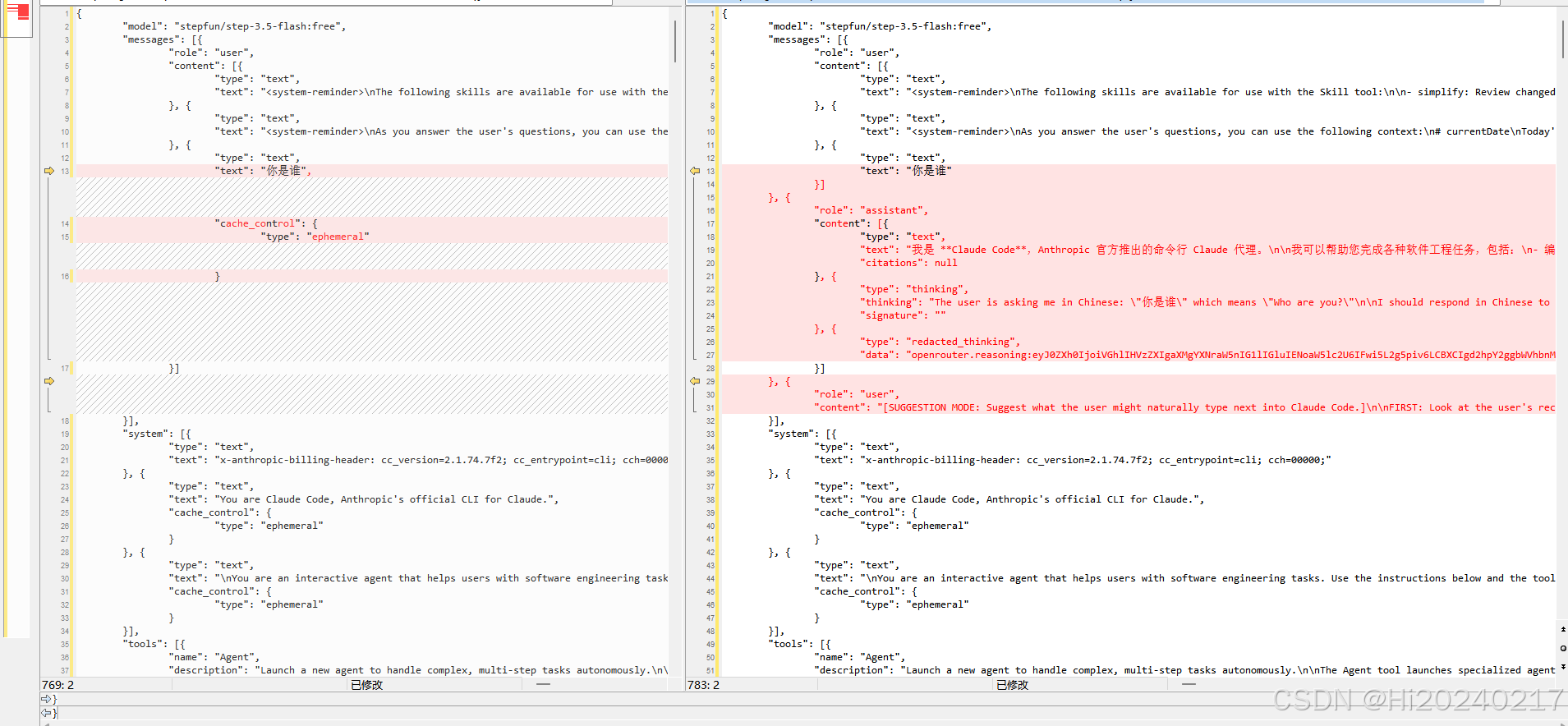
Task: Copy right line 29 section to left pane
Action: [x=695, y=381]
